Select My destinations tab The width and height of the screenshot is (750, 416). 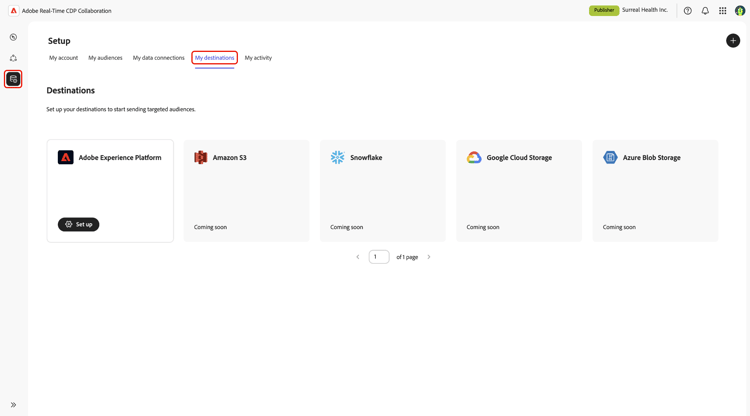click(x=214, y=58)
